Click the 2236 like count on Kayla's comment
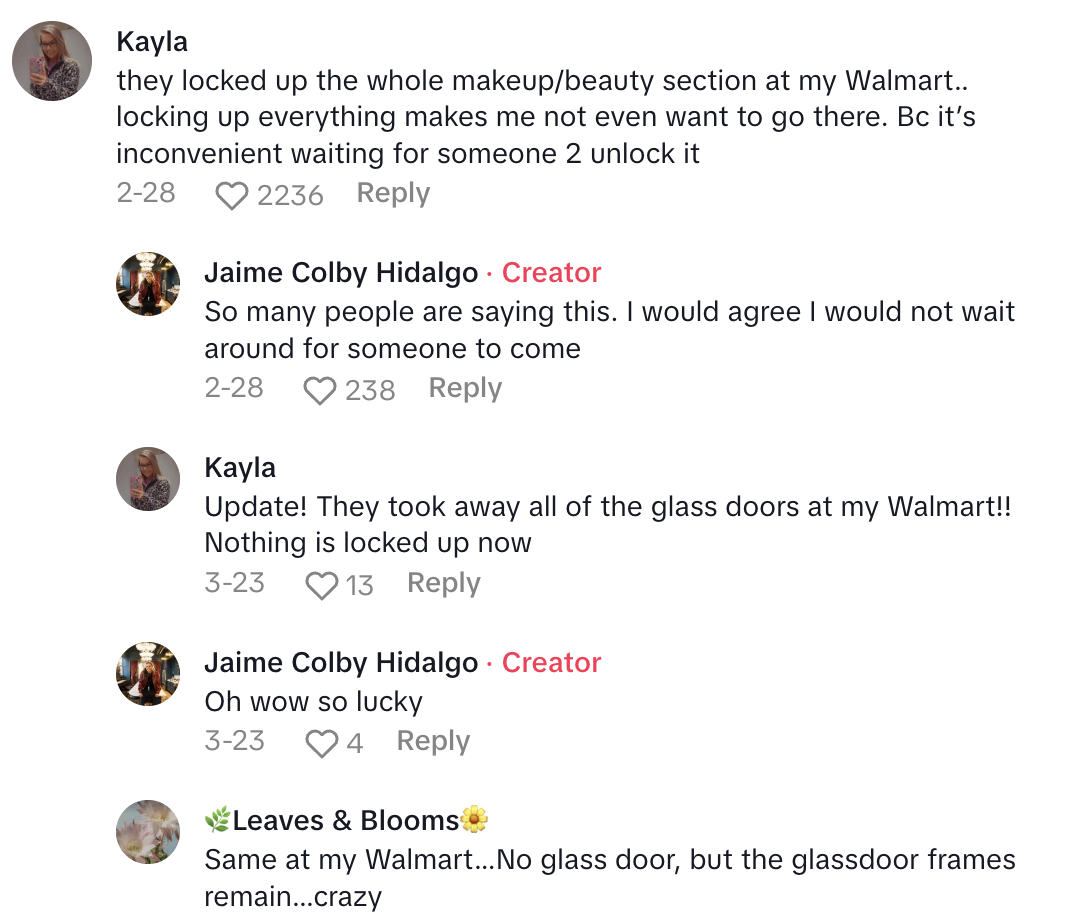 point(290,195)
